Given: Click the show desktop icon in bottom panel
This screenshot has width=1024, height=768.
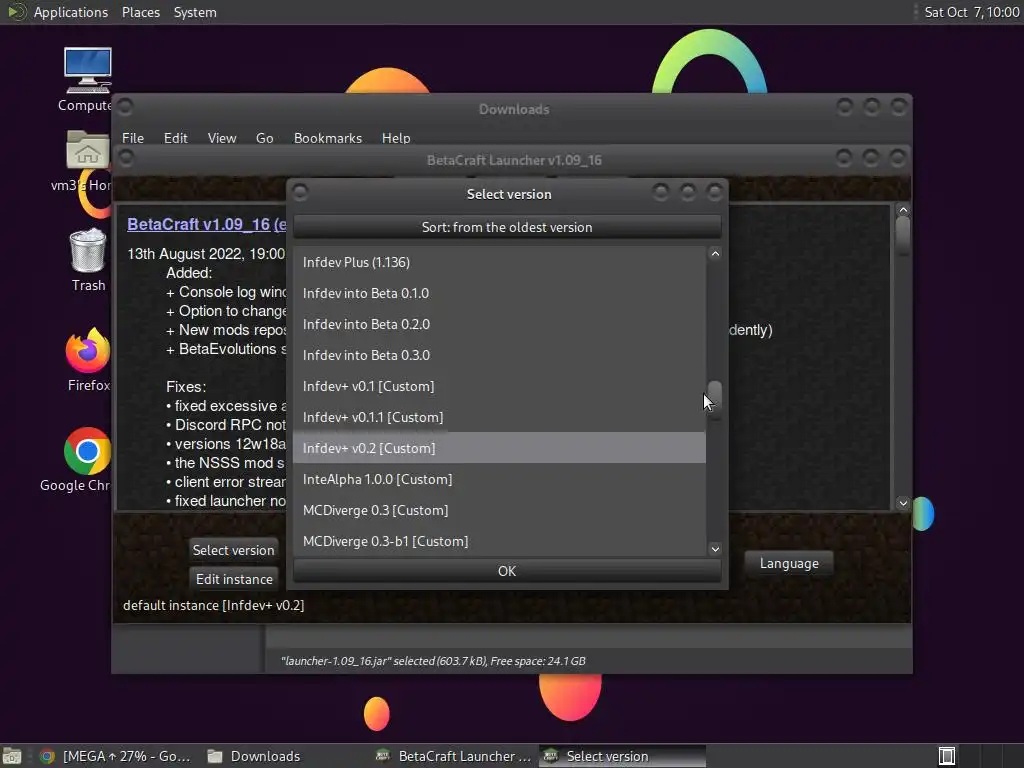Looking at the screenshot, I should coord(12,756).
